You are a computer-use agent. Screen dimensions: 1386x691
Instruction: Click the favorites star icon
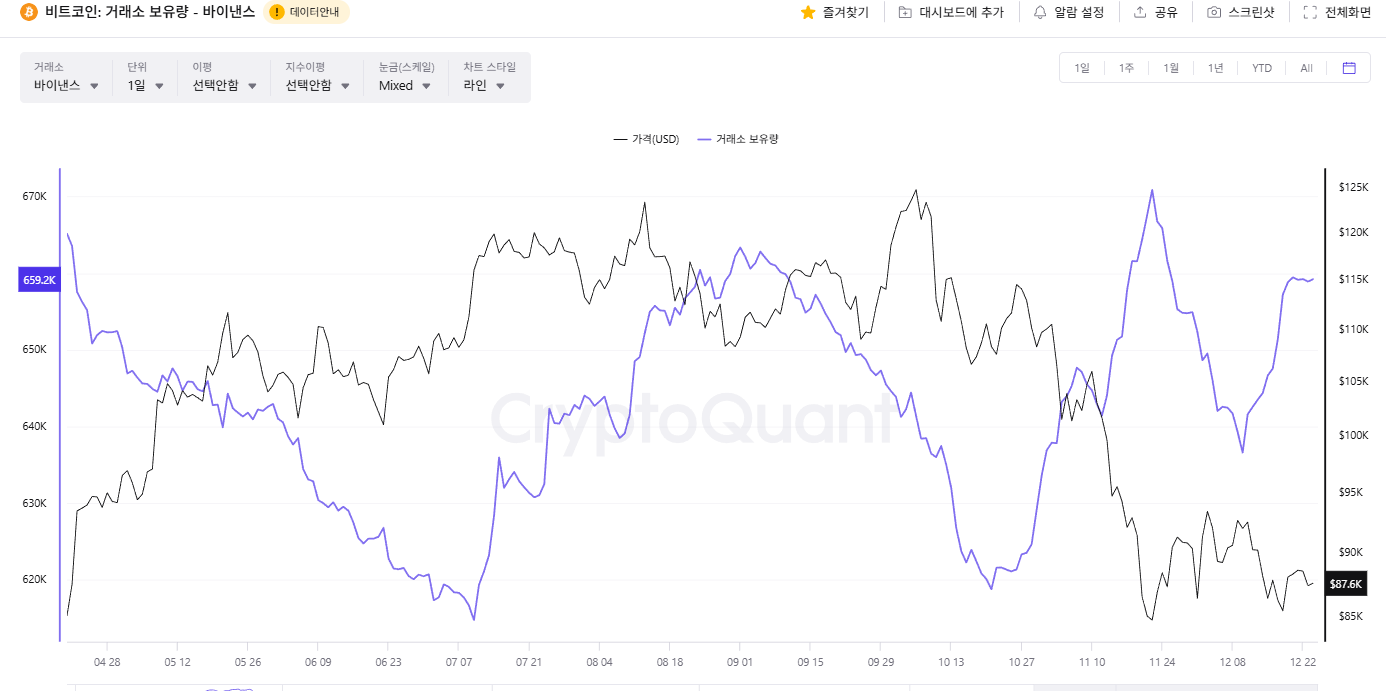808,12
